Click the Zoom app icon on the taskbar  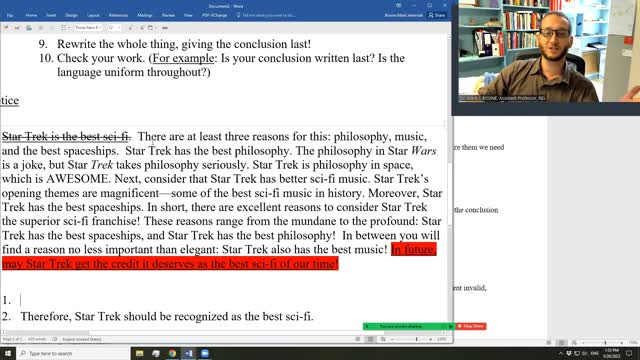(x=205, y=353)
